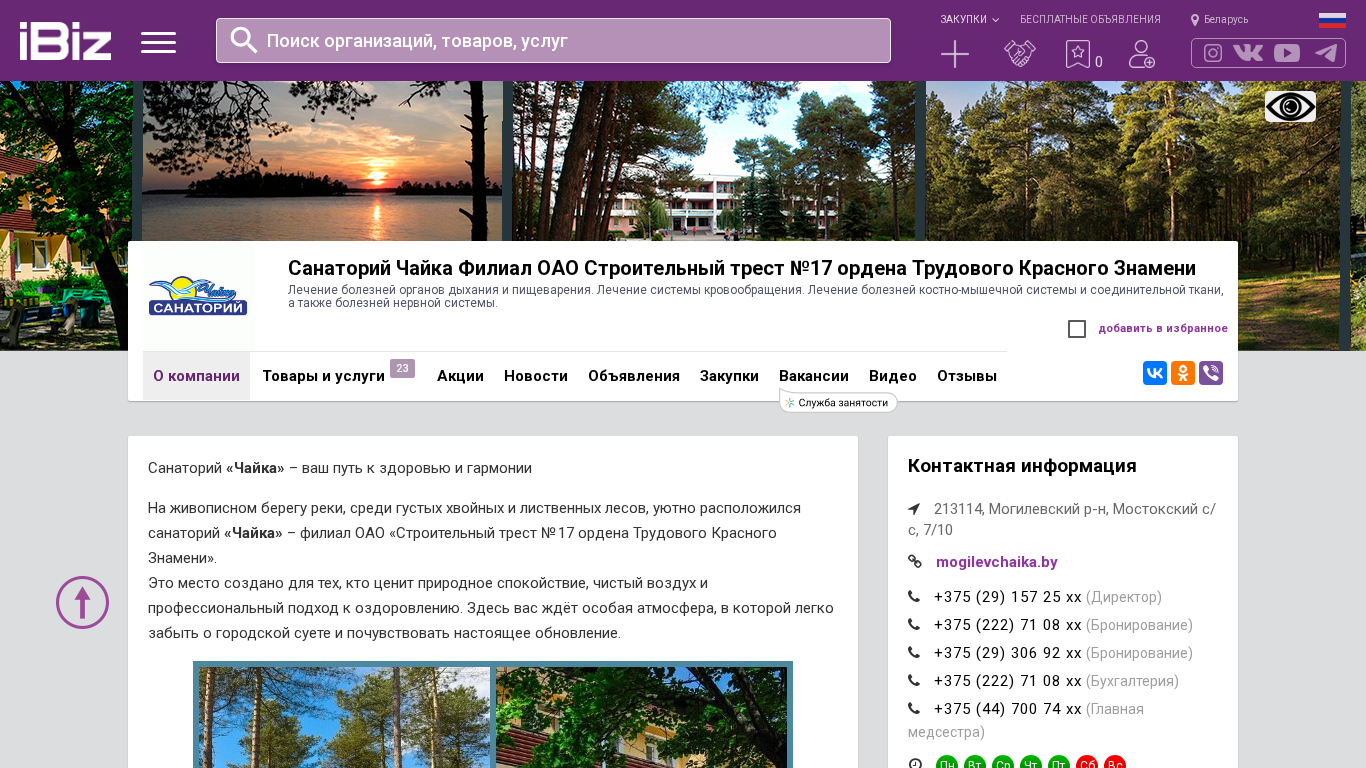This screenshot has height=768, width=1366.
Task: Change region from Беларусь
Action: click(1219, 19)
